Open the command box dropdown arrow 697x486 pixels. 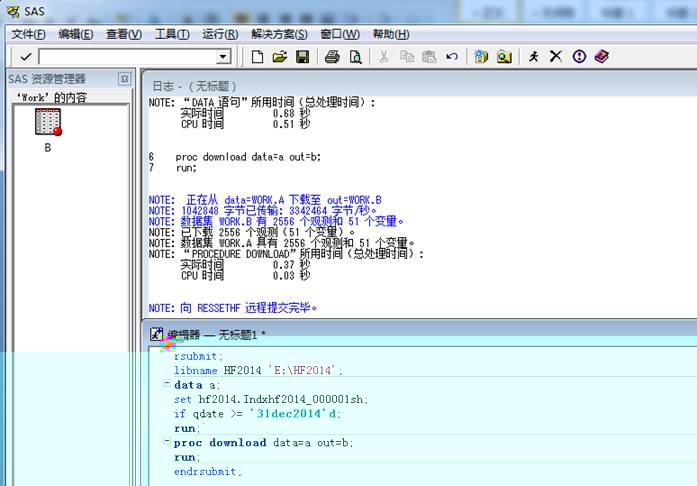point(224,57)
